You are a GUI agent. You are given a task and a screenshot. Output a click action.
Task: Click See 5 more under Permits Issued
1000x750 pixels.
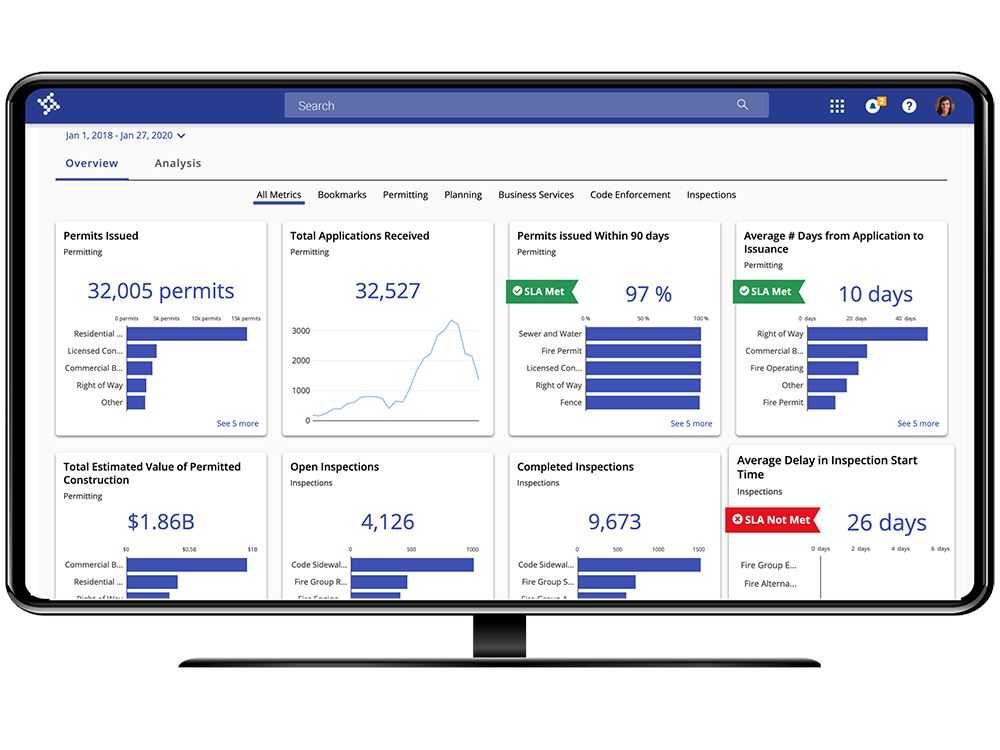237,423
